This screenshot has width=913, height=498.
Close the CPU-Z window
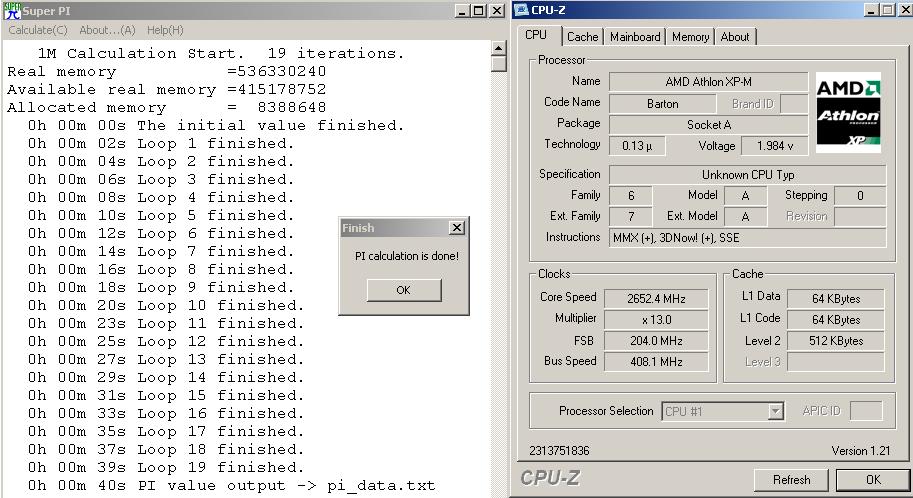coord(904,10)
